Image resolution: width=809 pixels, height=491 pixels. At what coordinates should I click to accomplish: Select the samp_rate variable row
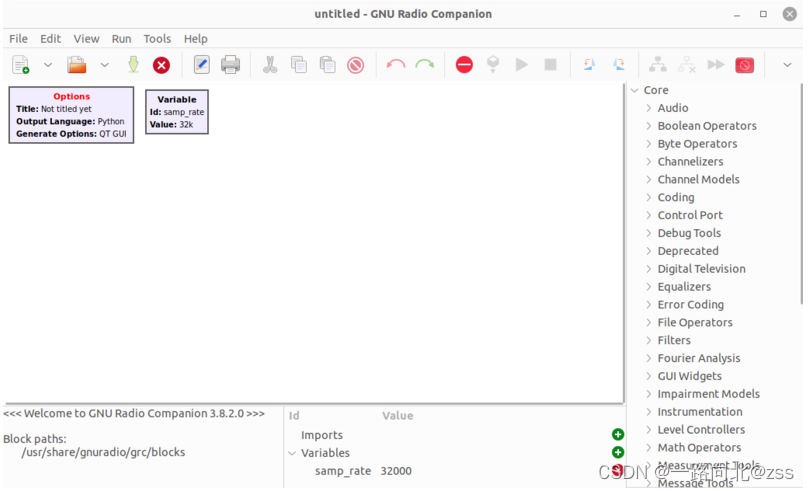[455, 471]
